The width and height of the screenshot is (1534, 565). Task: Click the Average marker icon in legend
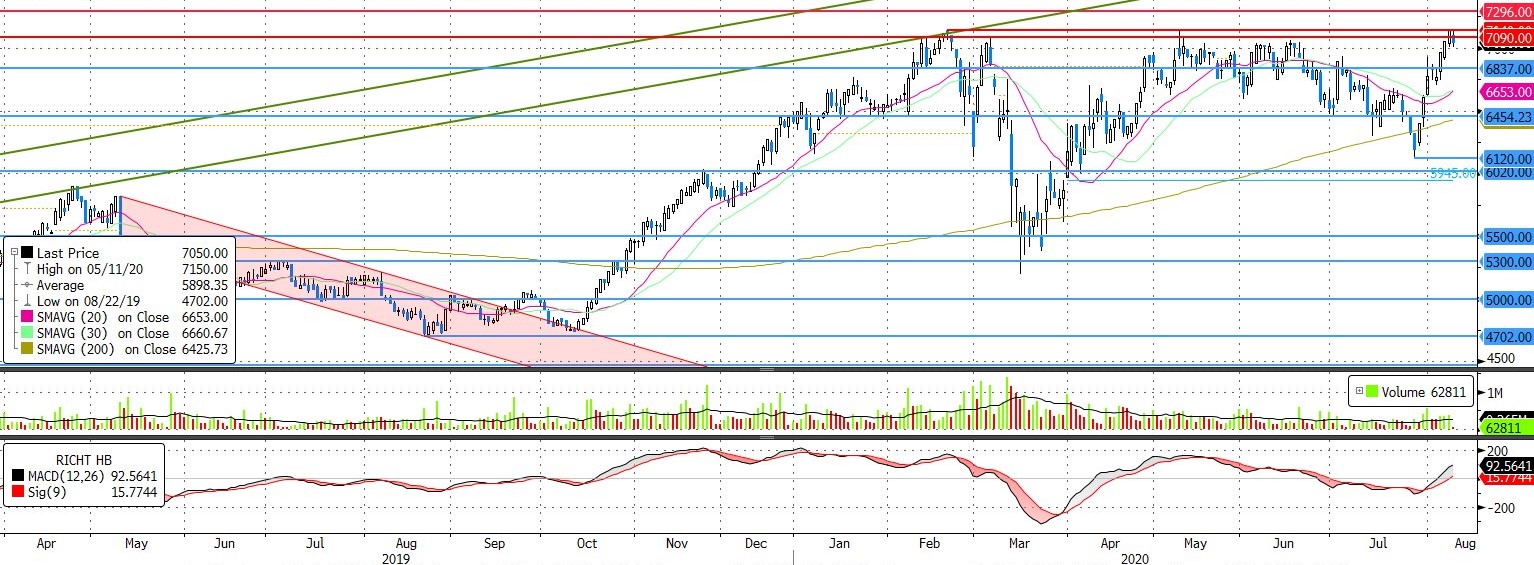point(27,285)
